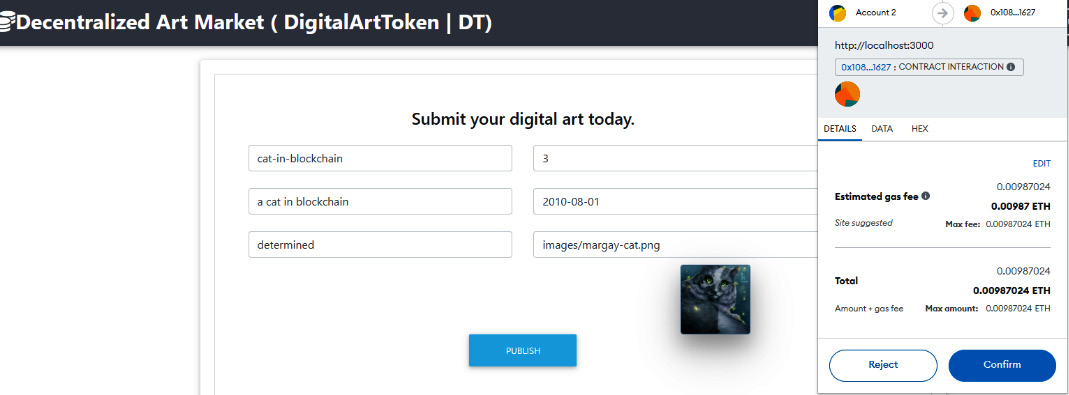Select the DETAILS tab
Image resolution: width=1069 pixels, height=395 pixels.
839,128
